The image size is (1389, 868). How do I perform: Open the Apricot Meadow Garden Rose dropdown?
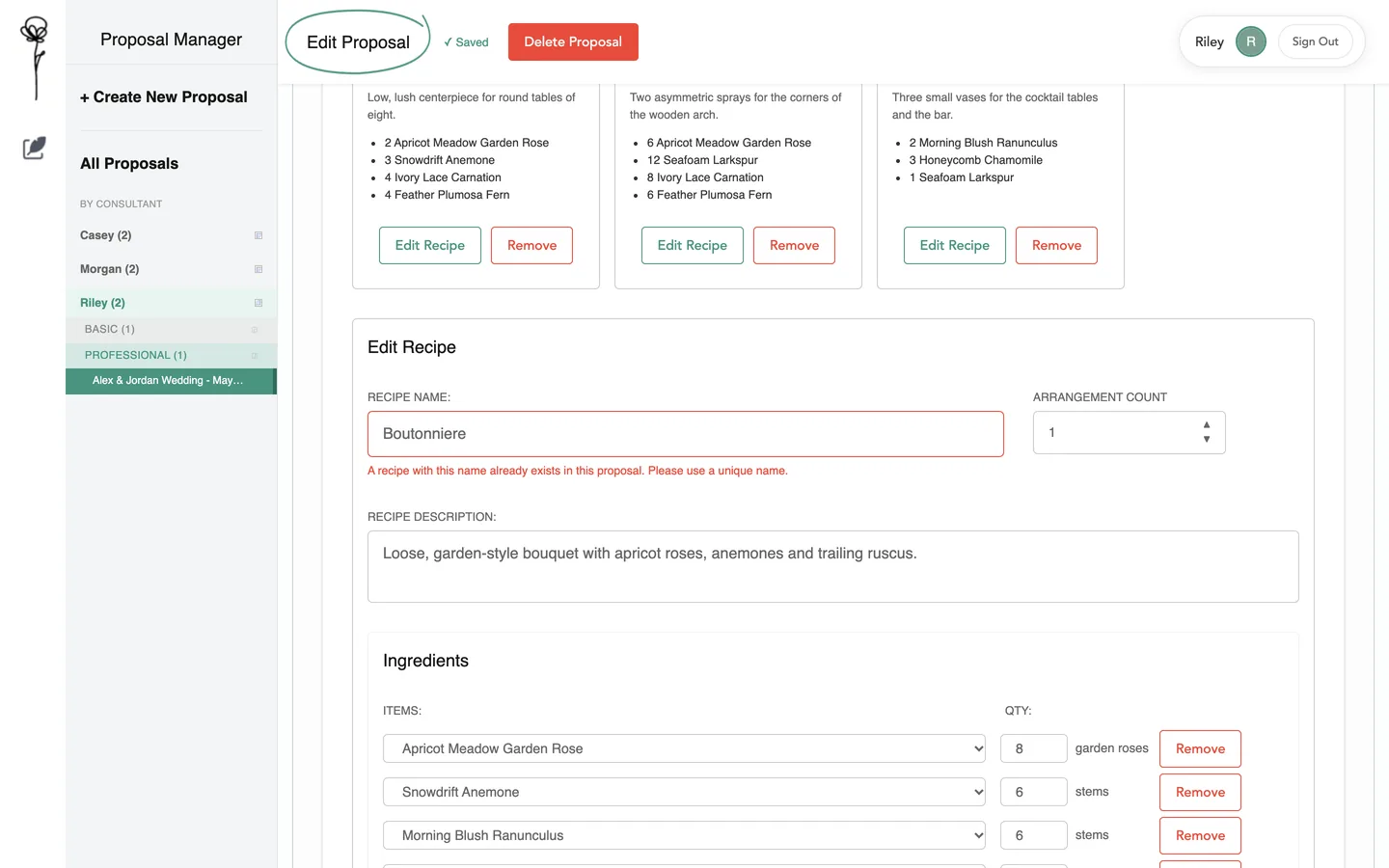pos(684,748)
